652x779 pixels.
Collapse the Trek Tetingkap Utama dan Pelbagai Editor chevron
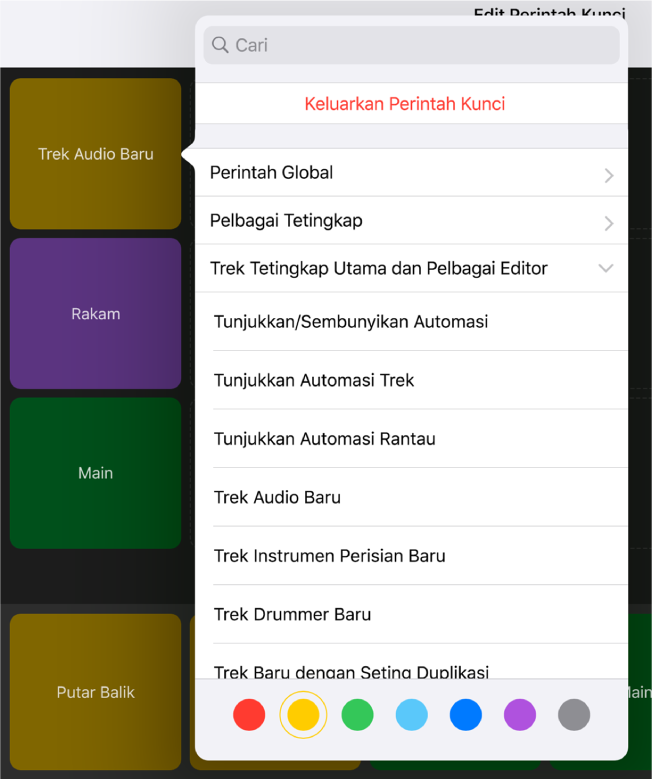[606, 269]
